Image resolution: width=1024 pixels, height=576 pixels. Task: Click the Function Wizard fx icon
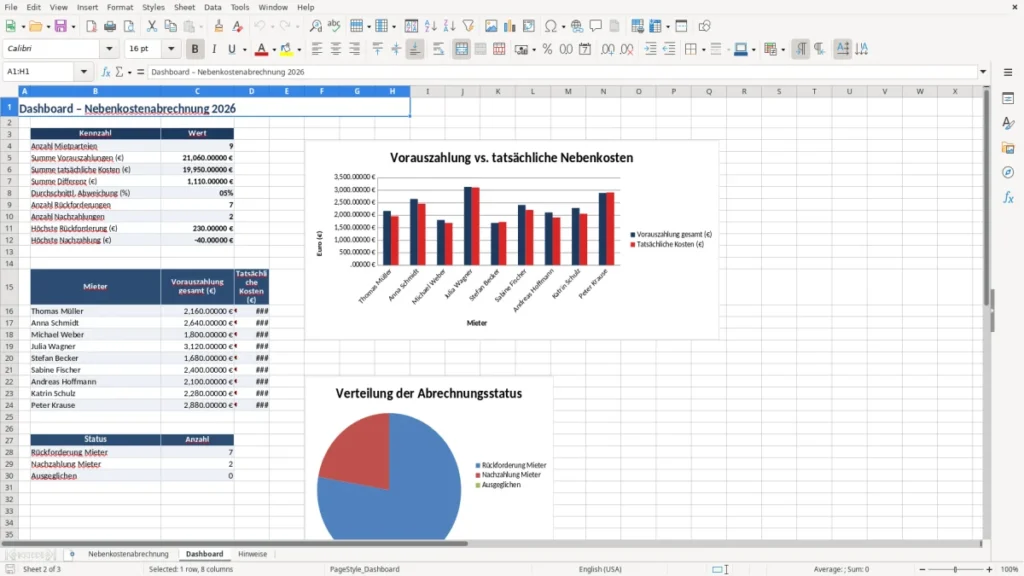[106, 72]
